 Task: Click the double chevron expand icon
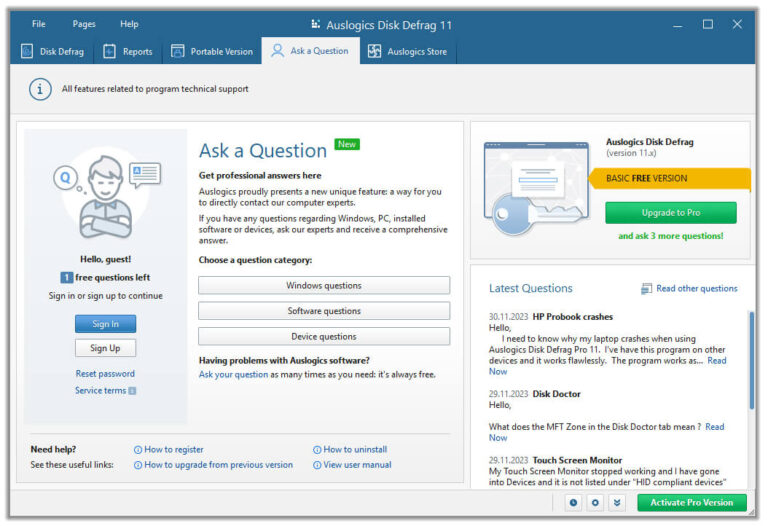(x=617, y=503)
